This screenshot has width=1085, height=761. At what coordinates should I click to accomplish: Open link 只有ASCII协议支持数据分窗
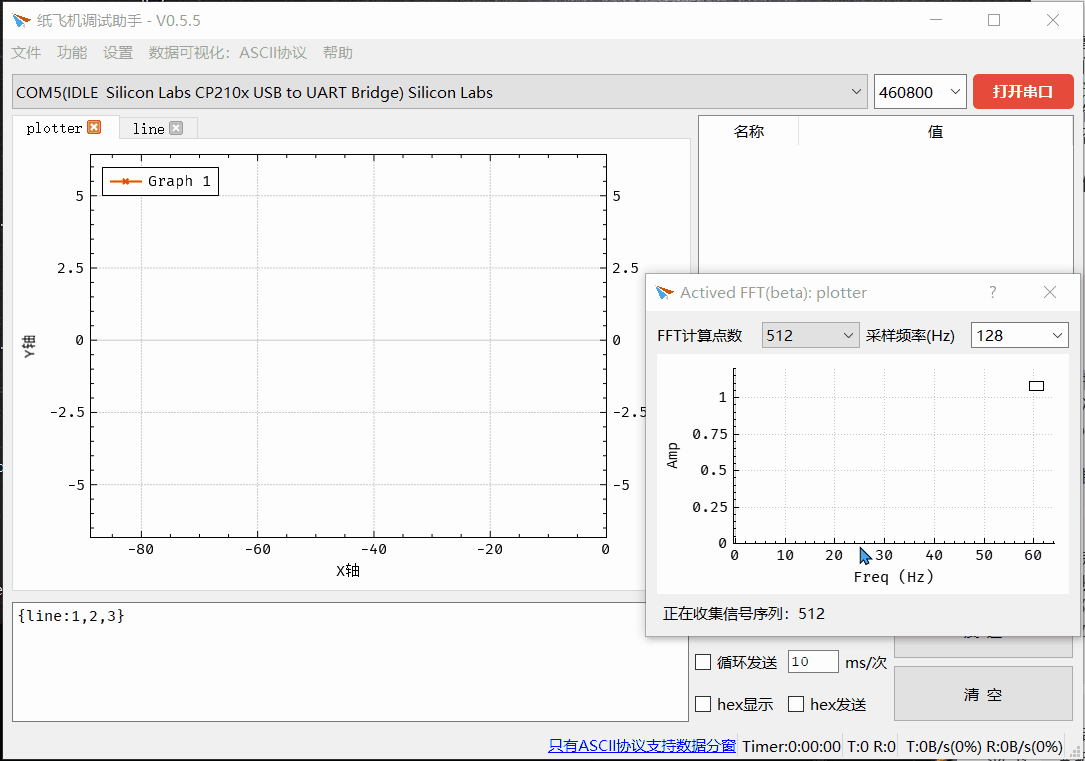pyautogui.click(x=641, y=746)
